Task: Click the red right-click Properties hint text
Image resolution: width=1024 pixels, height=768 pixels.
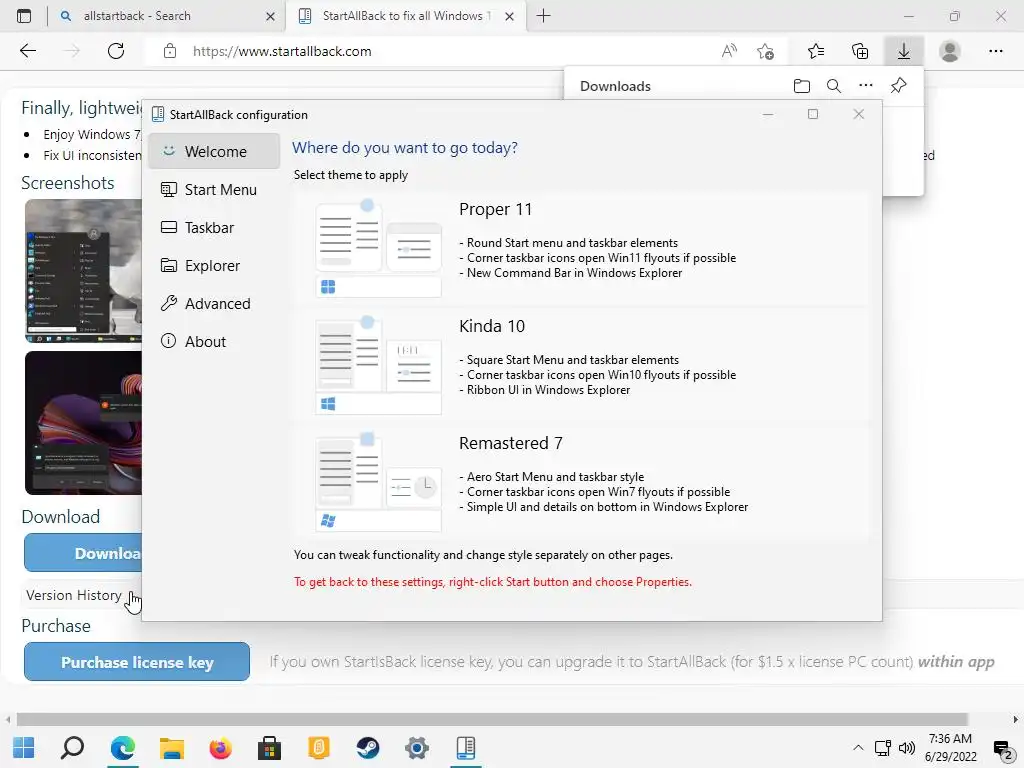Action: (492, 582)
